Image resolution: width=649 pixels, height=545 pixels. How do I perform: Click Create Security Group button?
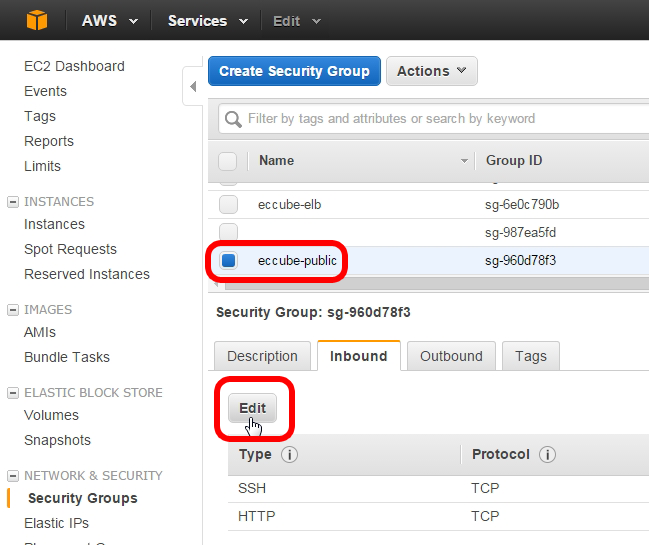(x=294, y=71)
